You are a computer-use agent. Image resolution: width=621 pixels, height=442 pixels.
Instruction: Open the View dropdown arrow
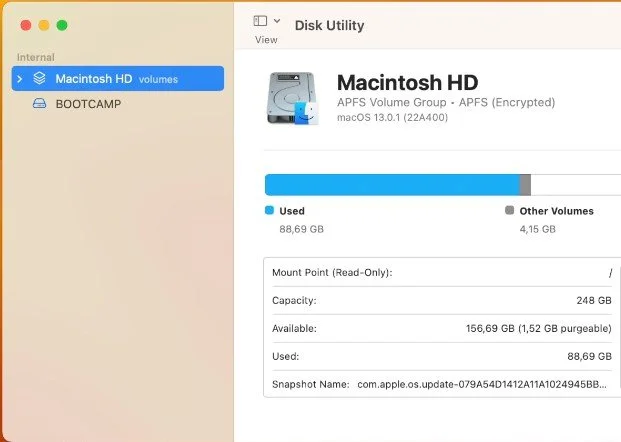tap(277, 21)
